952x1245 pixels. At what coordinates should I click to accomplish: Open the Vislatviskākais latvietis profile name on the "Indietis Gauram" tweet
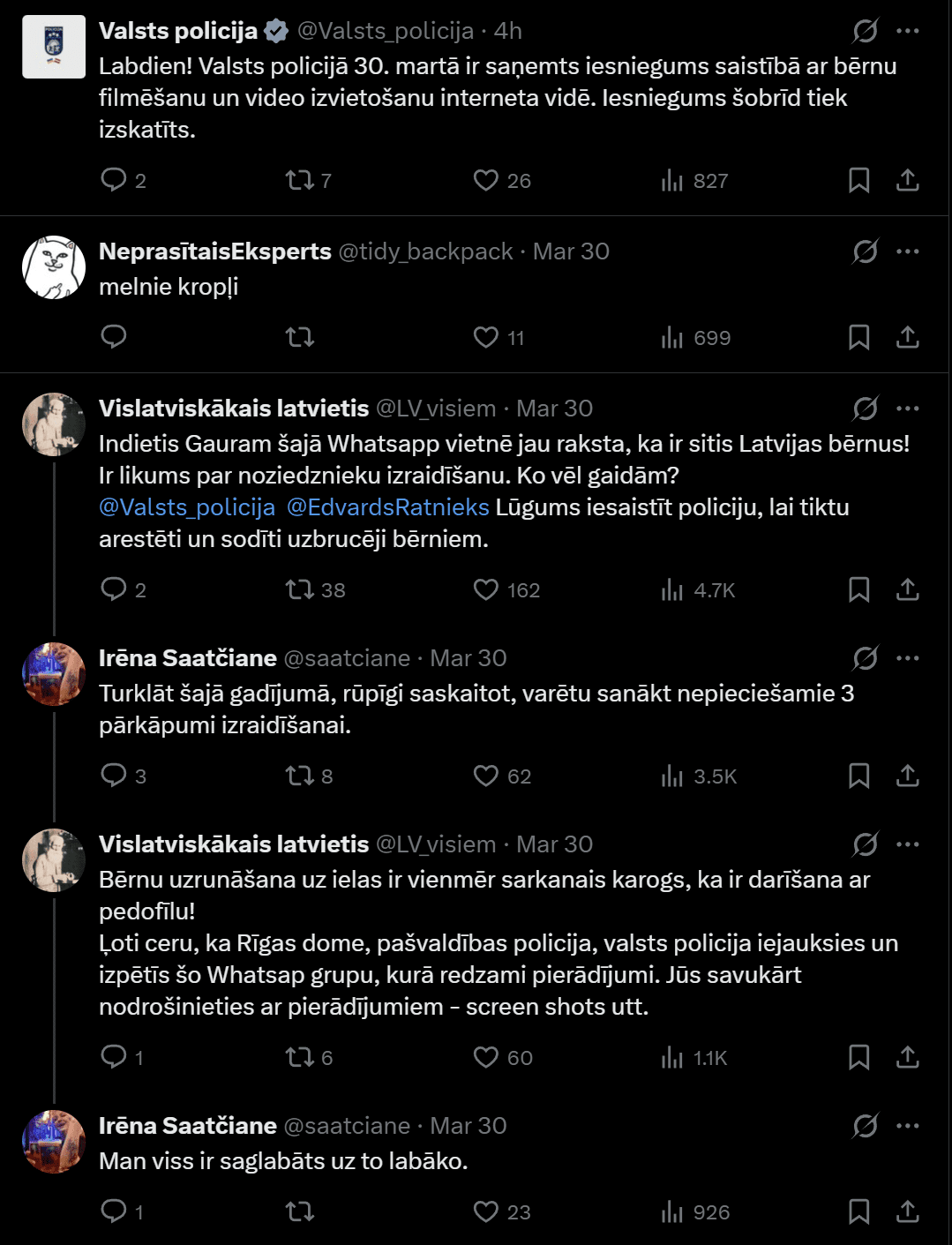pos(234,409)
